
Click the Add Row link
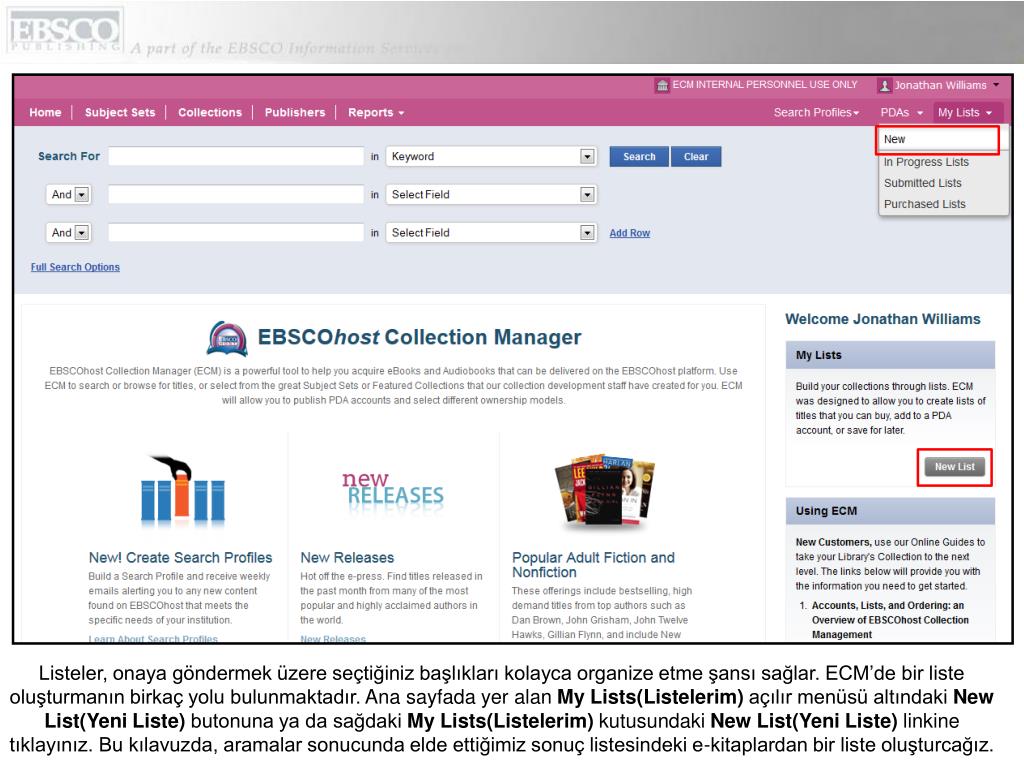click(630, 233)
